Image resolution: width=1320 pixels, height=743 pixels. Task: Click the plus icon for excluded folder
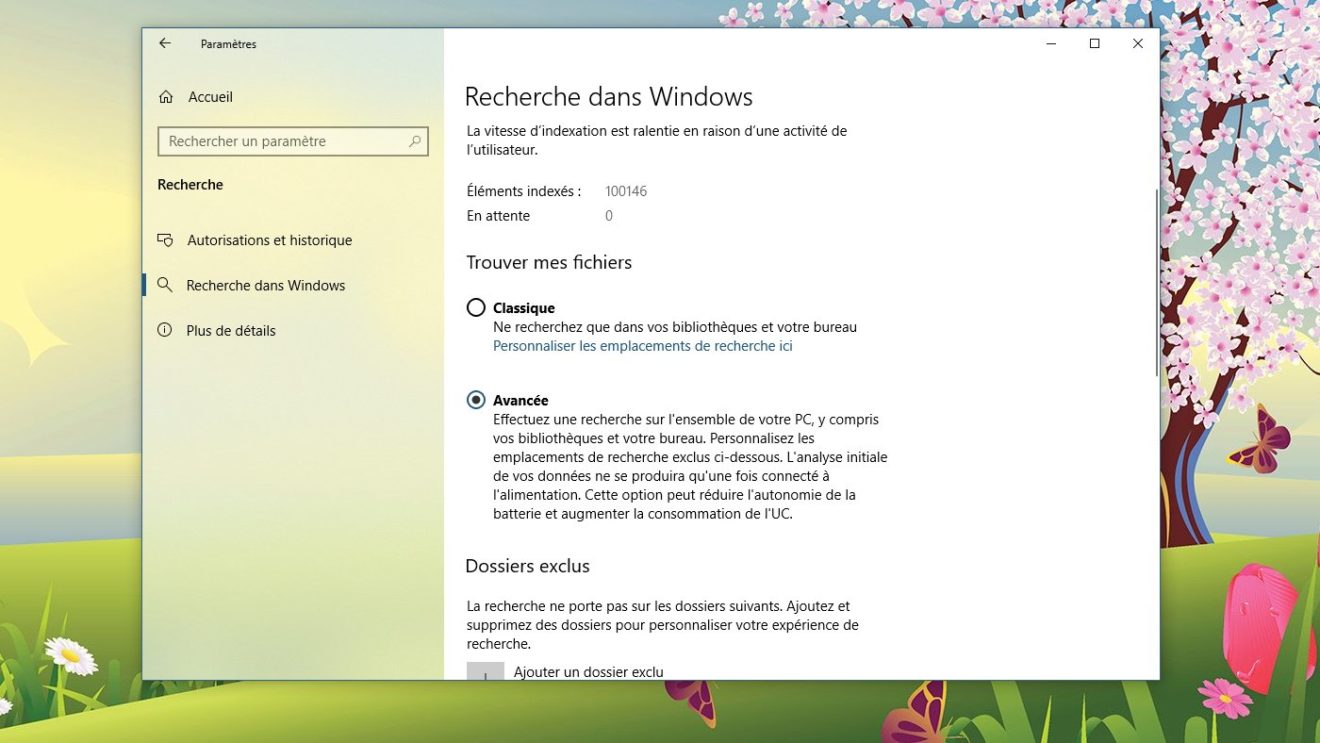click(x=486, y=672)
